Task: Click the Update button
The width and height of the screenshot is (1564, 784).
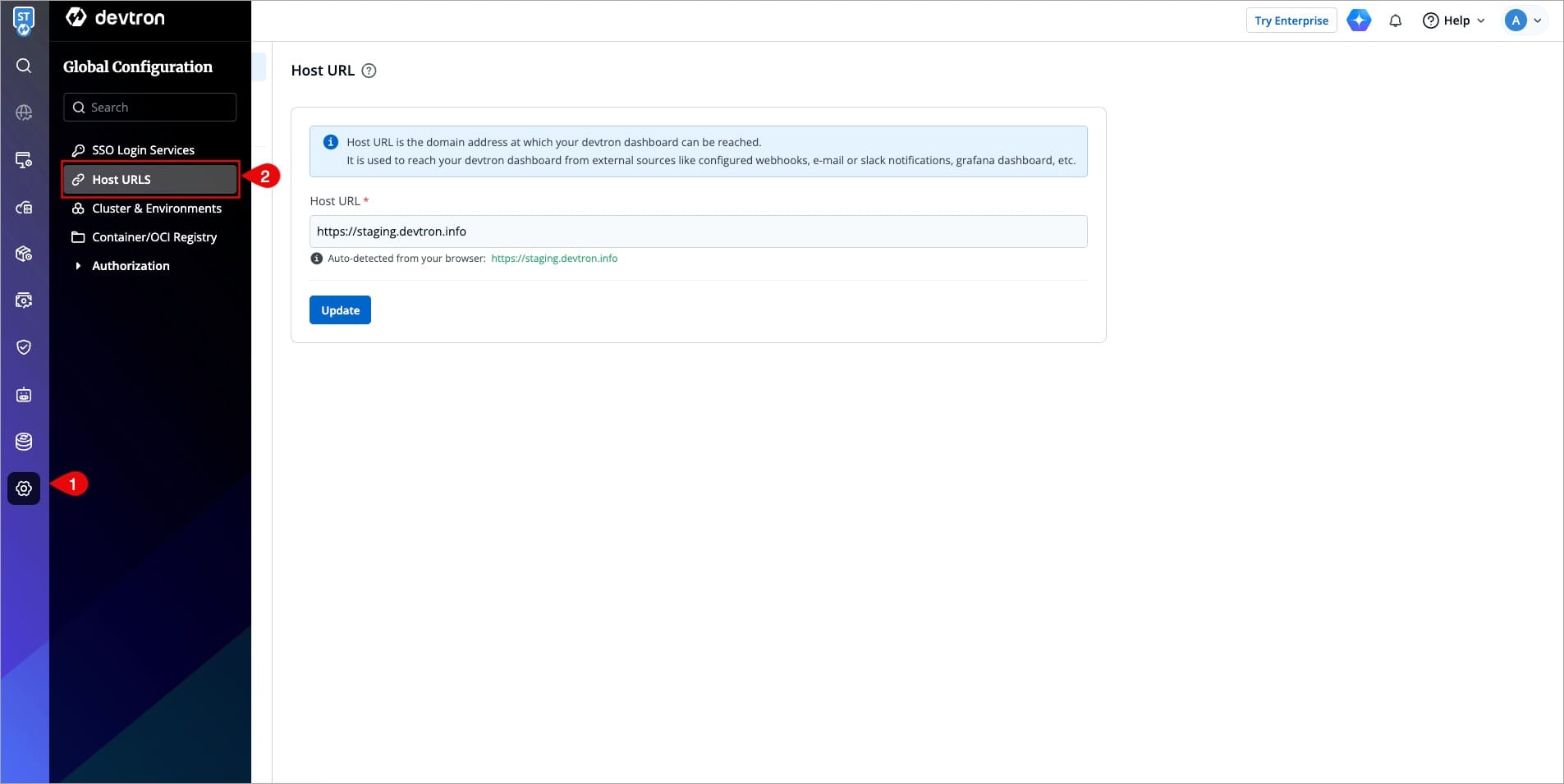Action: 340,310
